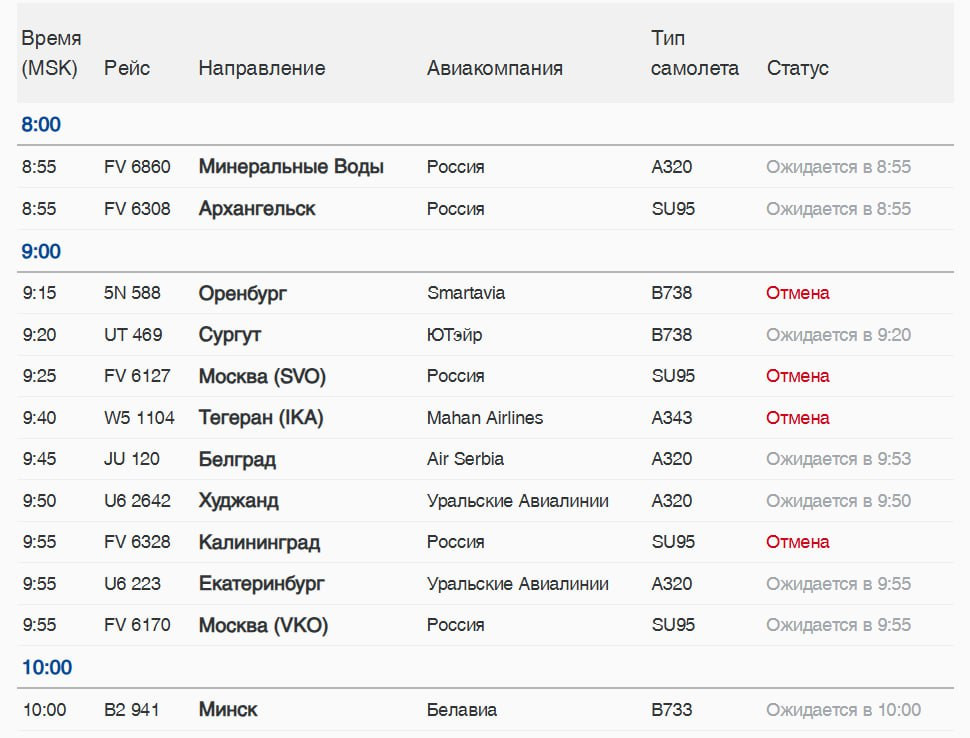Click the Авиакомпания column header
Screen dimensions: 970x738
[495, 68]
